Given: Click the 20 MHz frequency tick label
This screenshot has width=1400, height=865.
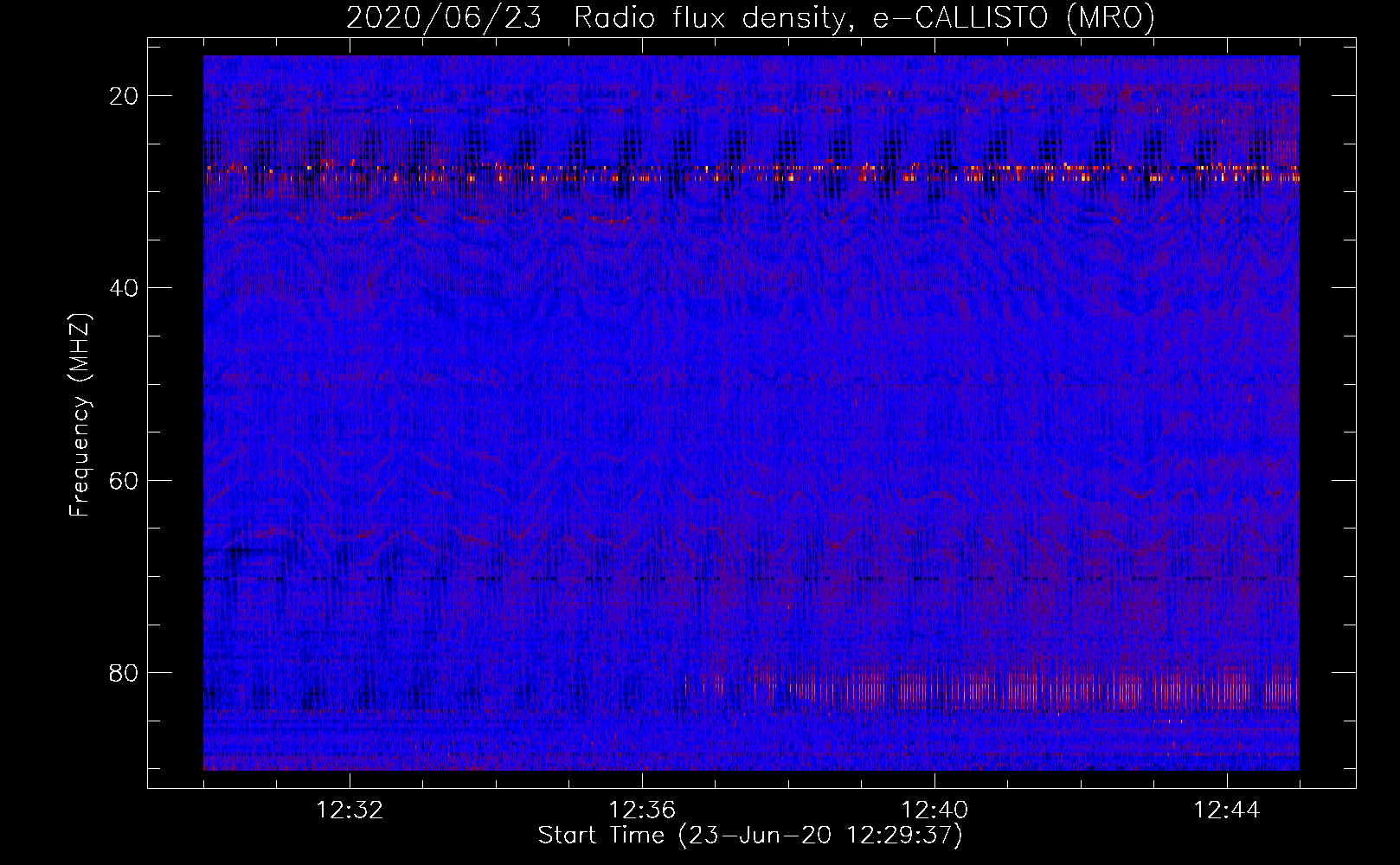Looking at the screenshot, I should tap(125, 95).
